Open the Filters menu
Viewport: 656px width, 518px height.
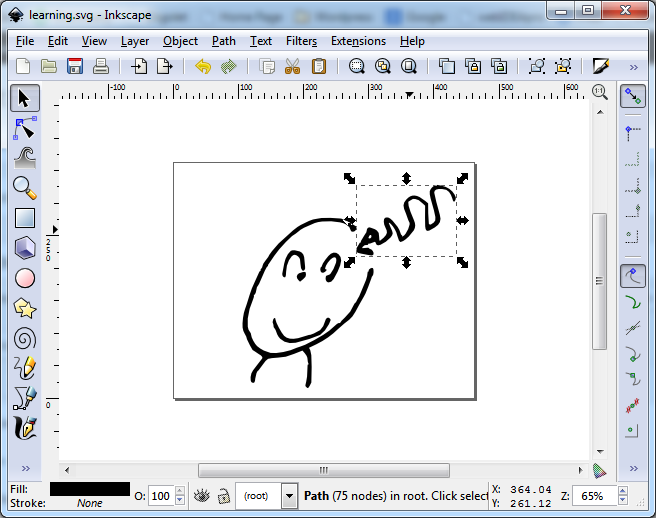(301, 41)
